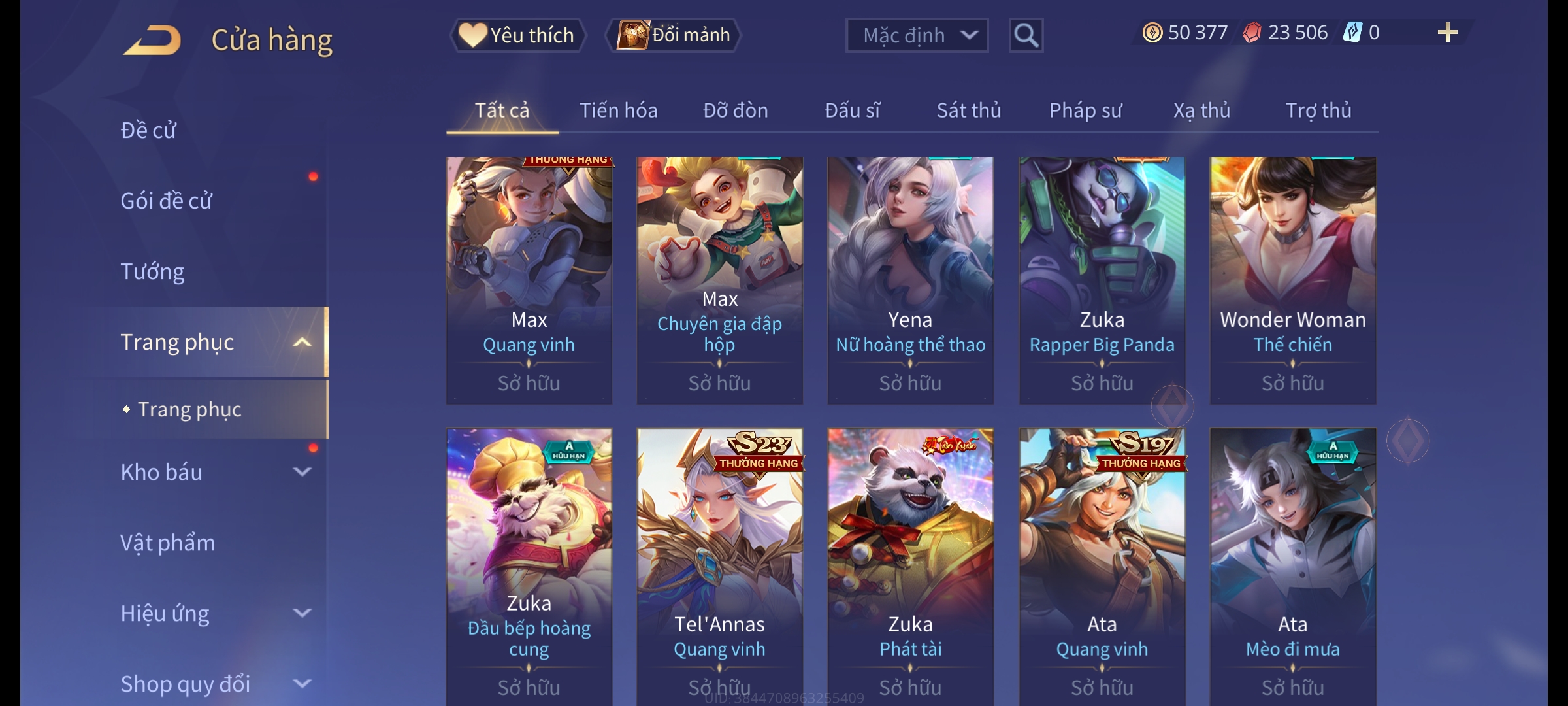The width and height of the screenshot is (1568, 706).
Task: Tap the back arrow icon
Action: [152, 41]
